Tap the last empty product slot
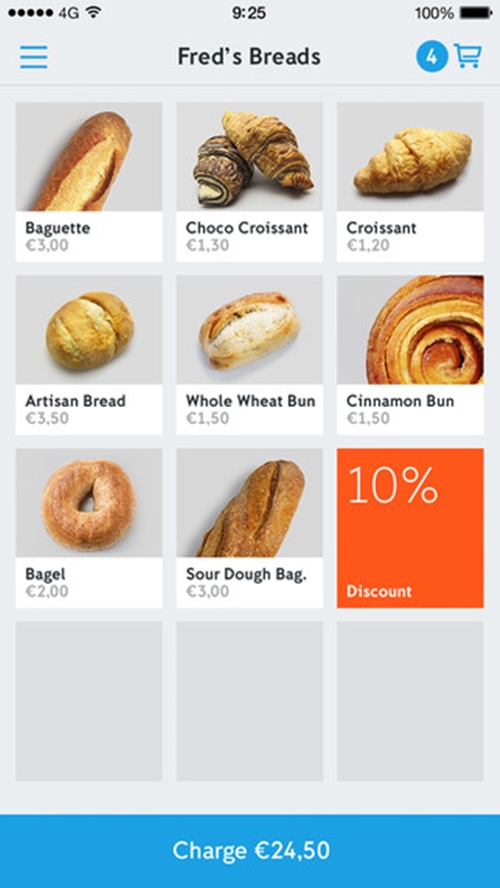Screen dimensions: 500x888 point(411,701)
